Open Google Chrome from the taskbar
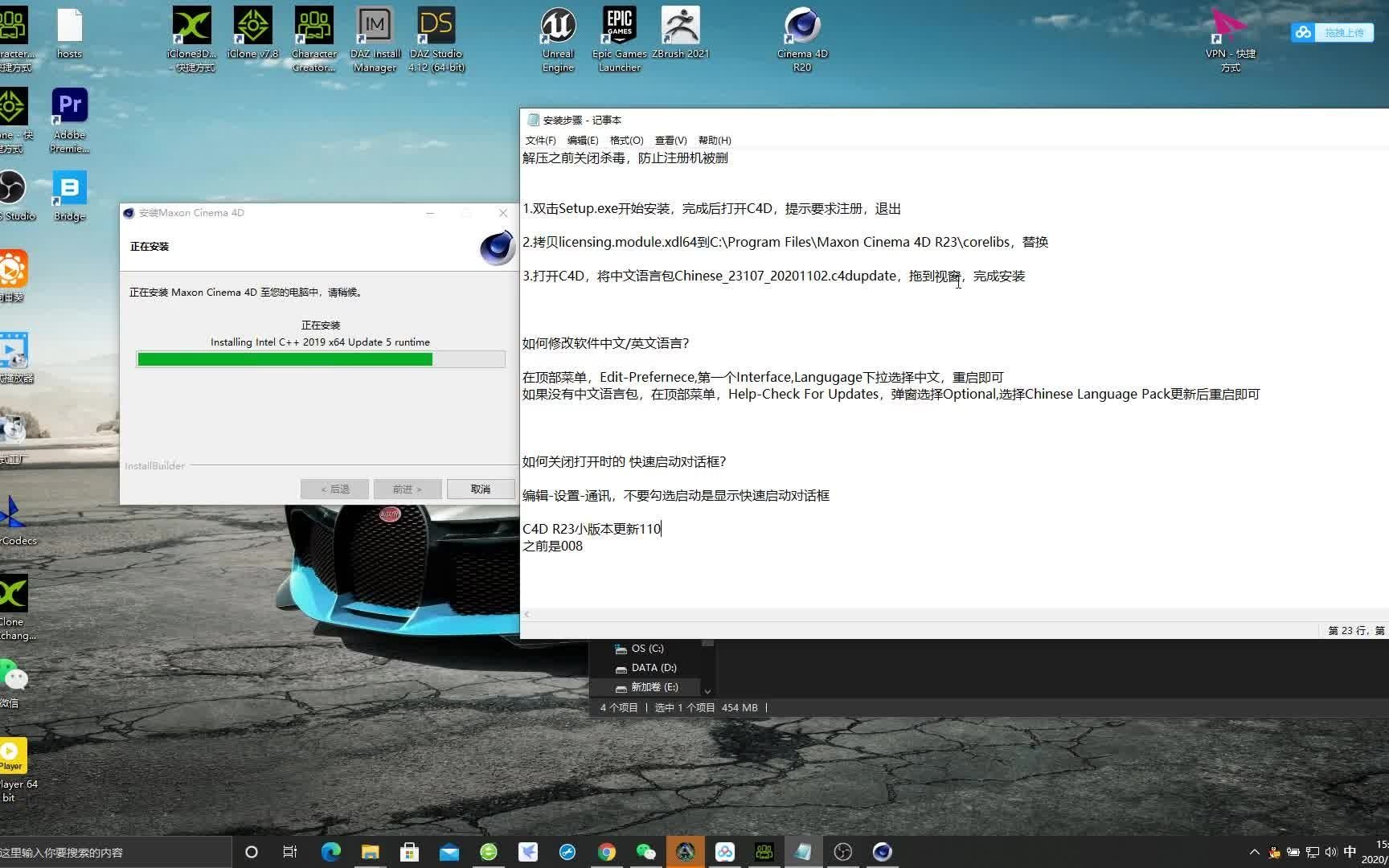 coord(606,852)
